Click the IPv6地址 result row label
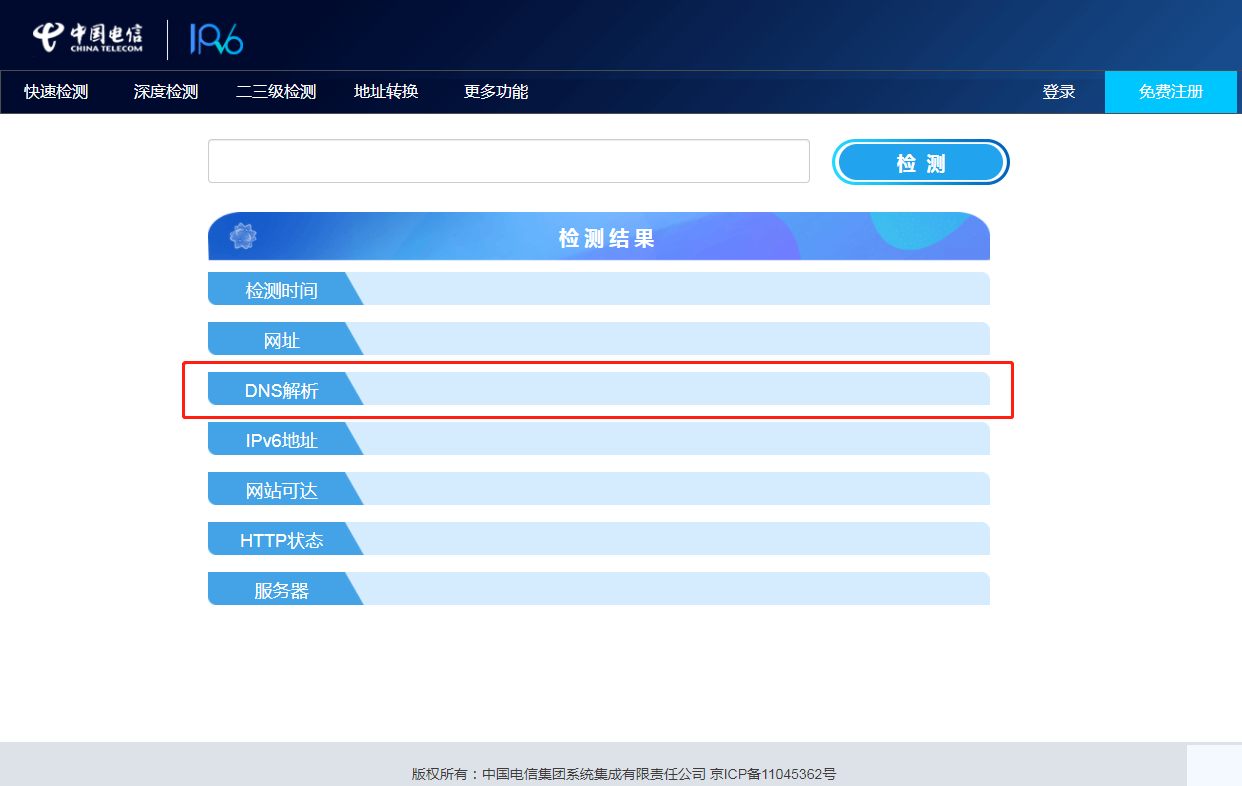 281,440
